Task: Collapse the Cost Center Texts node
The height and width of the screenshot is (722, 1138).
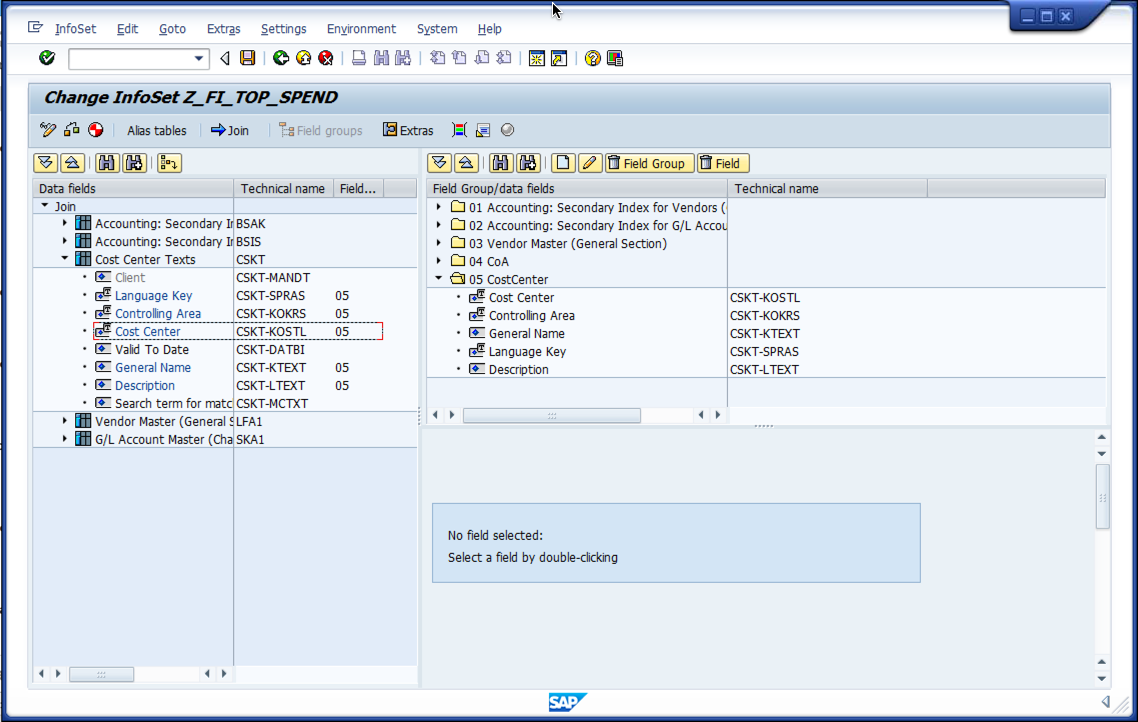Action: [64, 259]
